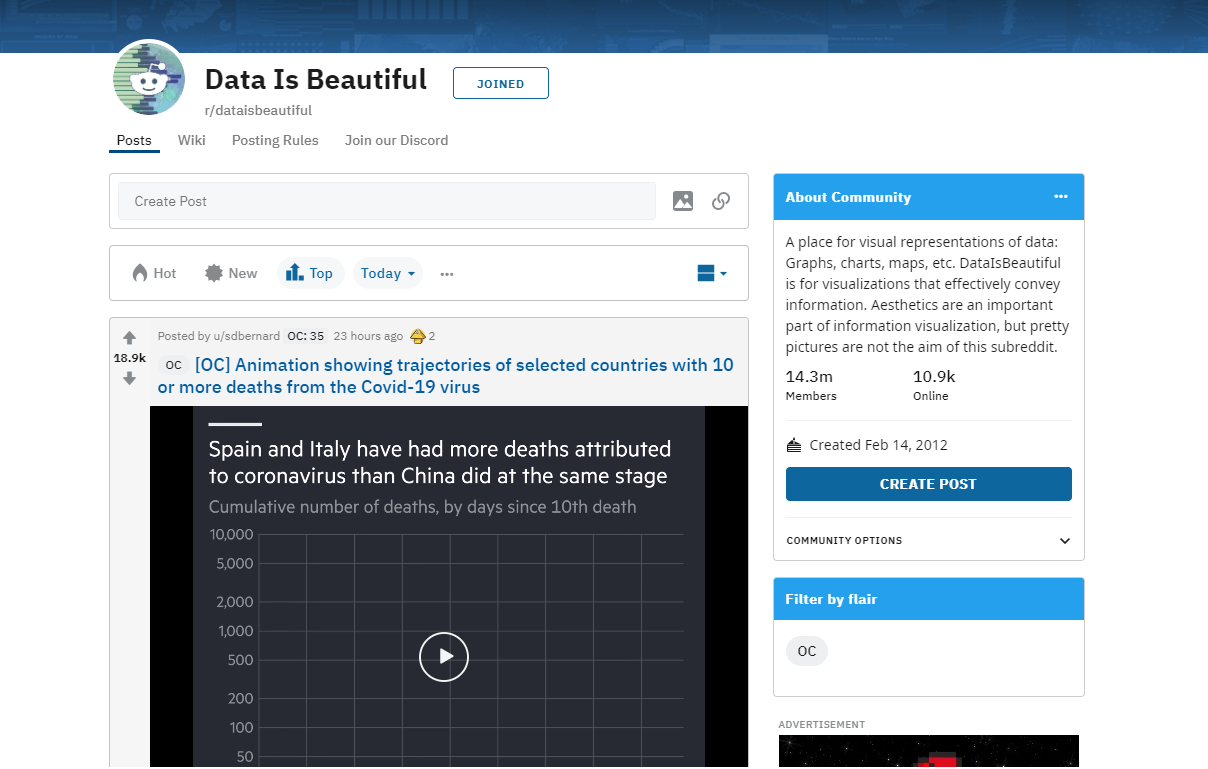Click the Advertisement label

(x=822, y=724)
